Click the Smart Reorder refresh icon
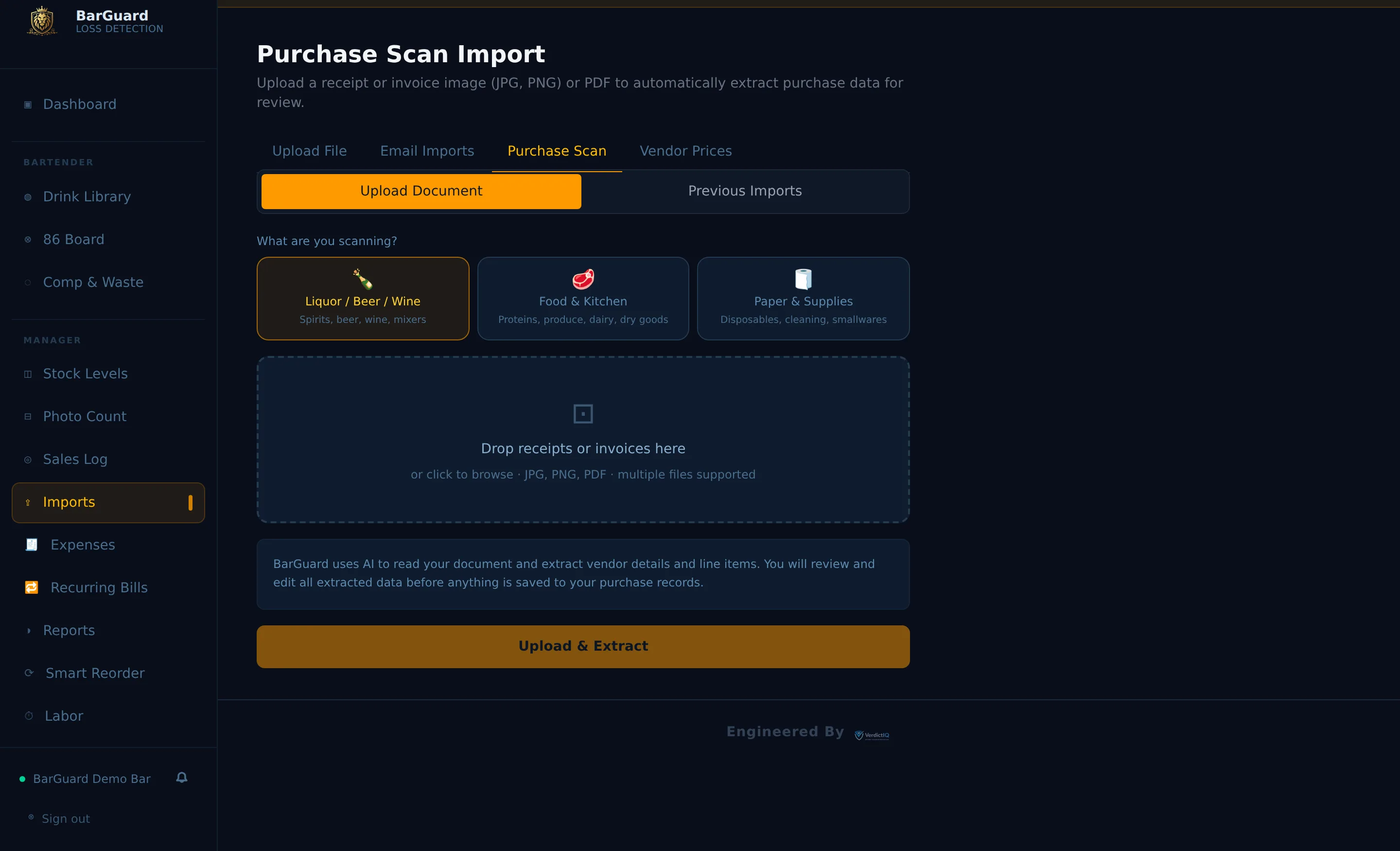Viewport: 1400px width, 851px height. click(29, 673)
